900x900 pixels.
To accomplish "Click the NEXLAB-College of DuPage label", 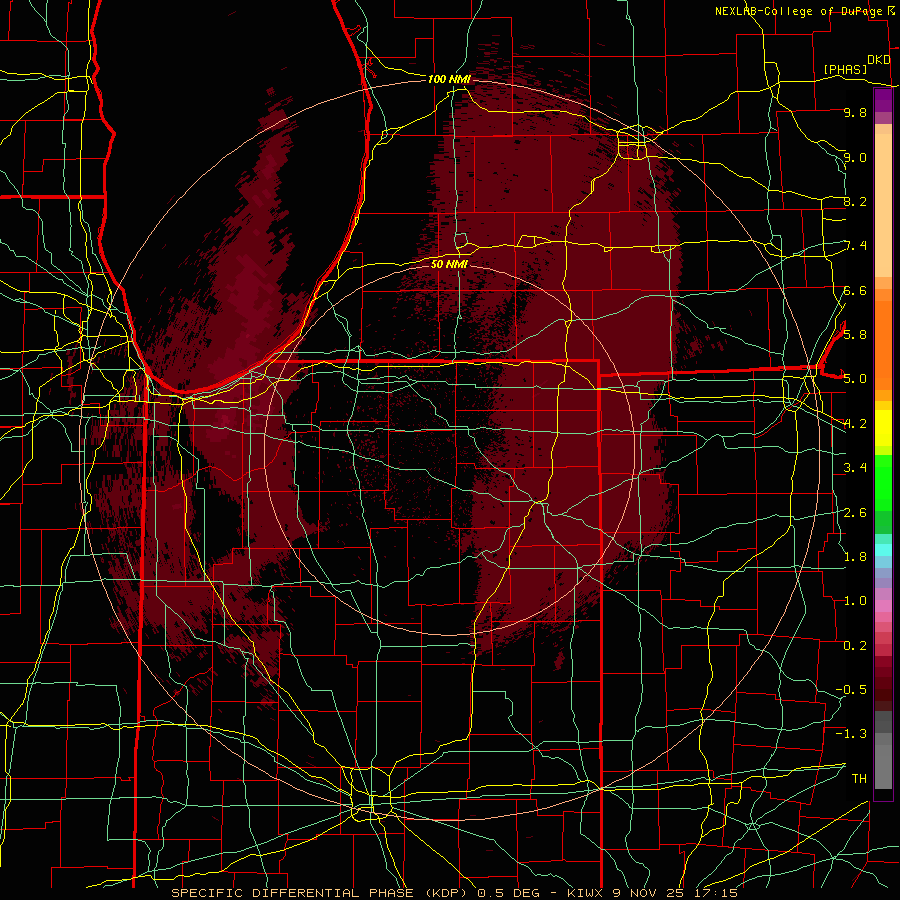I will click(799, 11).
